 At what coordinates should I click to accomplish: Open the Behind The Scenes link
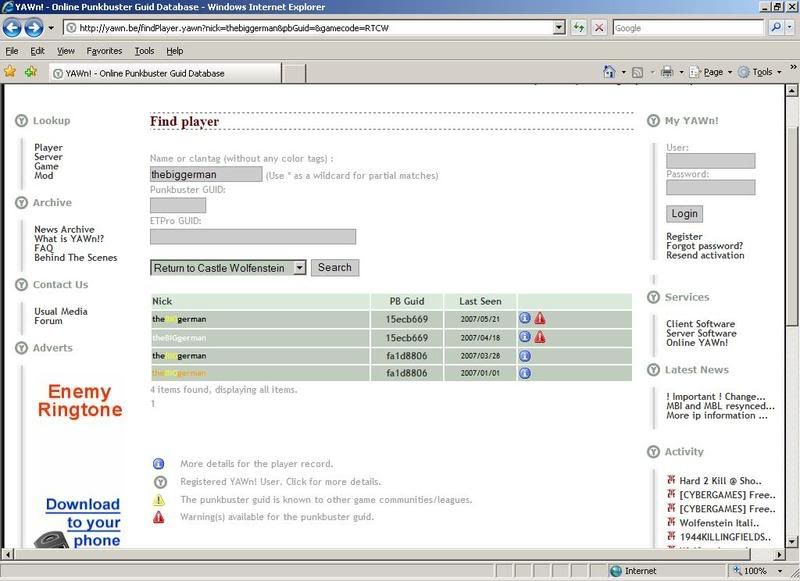[x=76, y=258]
